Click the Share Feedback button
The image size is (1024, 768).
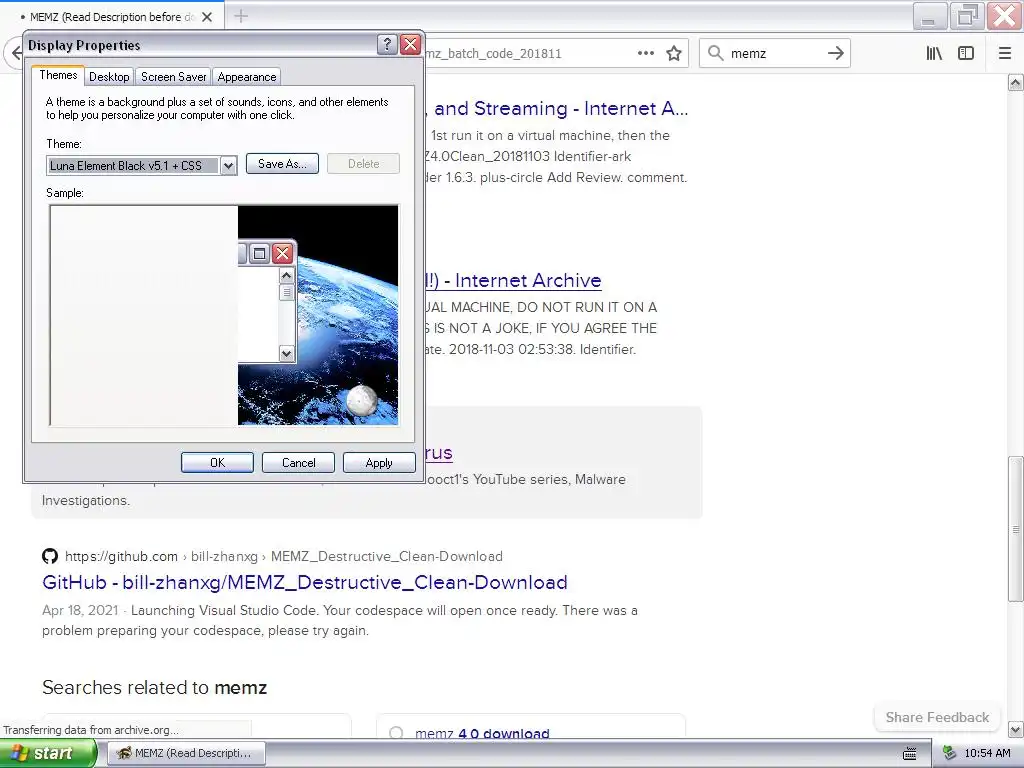click(937, 717)
